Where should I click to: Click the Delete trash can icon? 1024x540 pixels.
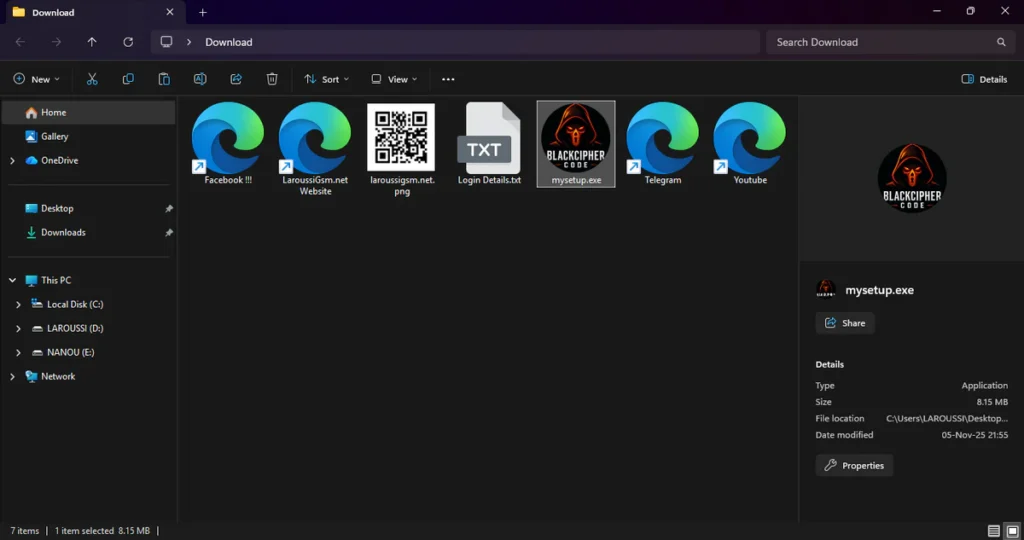[272, 79]
